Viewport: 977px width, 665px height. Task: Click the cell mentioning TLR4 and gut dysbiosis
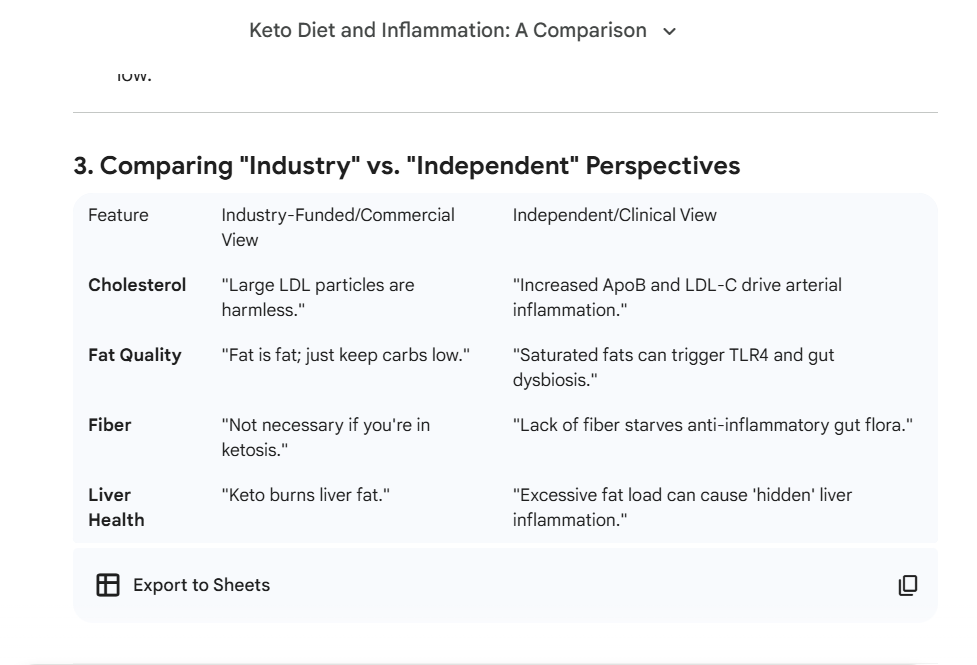(673, 367)
